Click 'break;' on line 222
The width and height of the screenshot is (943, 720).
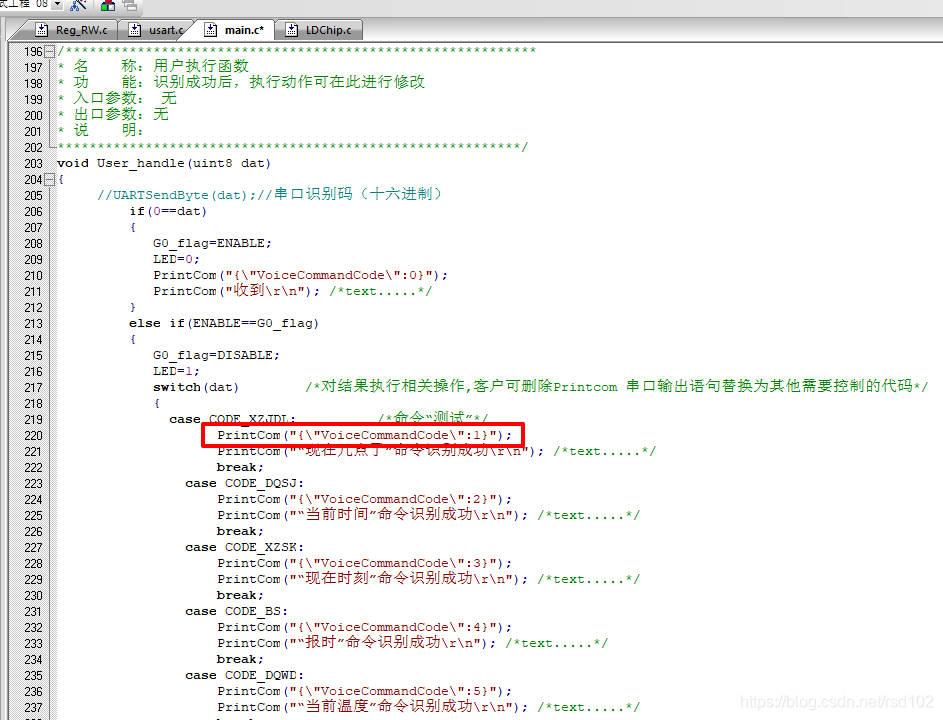(x=240, y=467)
